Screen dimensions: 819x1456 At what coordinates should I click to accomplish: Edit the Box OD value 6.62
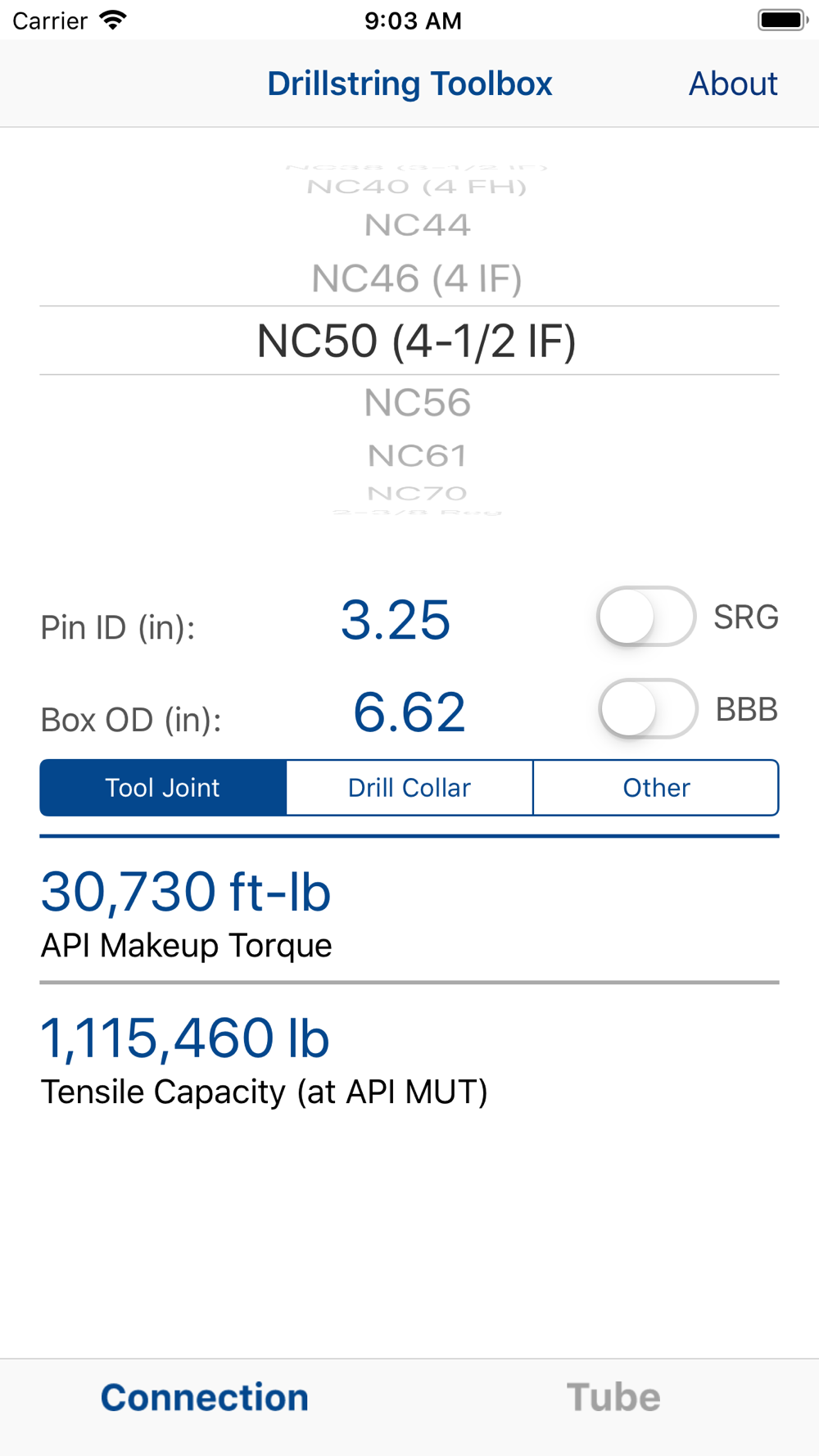coord(409,712)
